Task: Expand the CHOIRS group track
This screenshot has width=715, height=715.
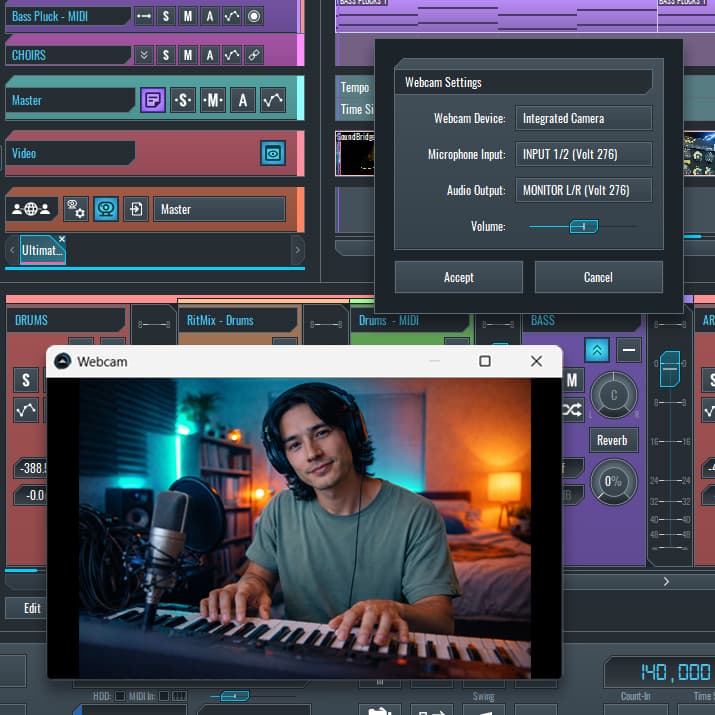Action: click(144, 55)
